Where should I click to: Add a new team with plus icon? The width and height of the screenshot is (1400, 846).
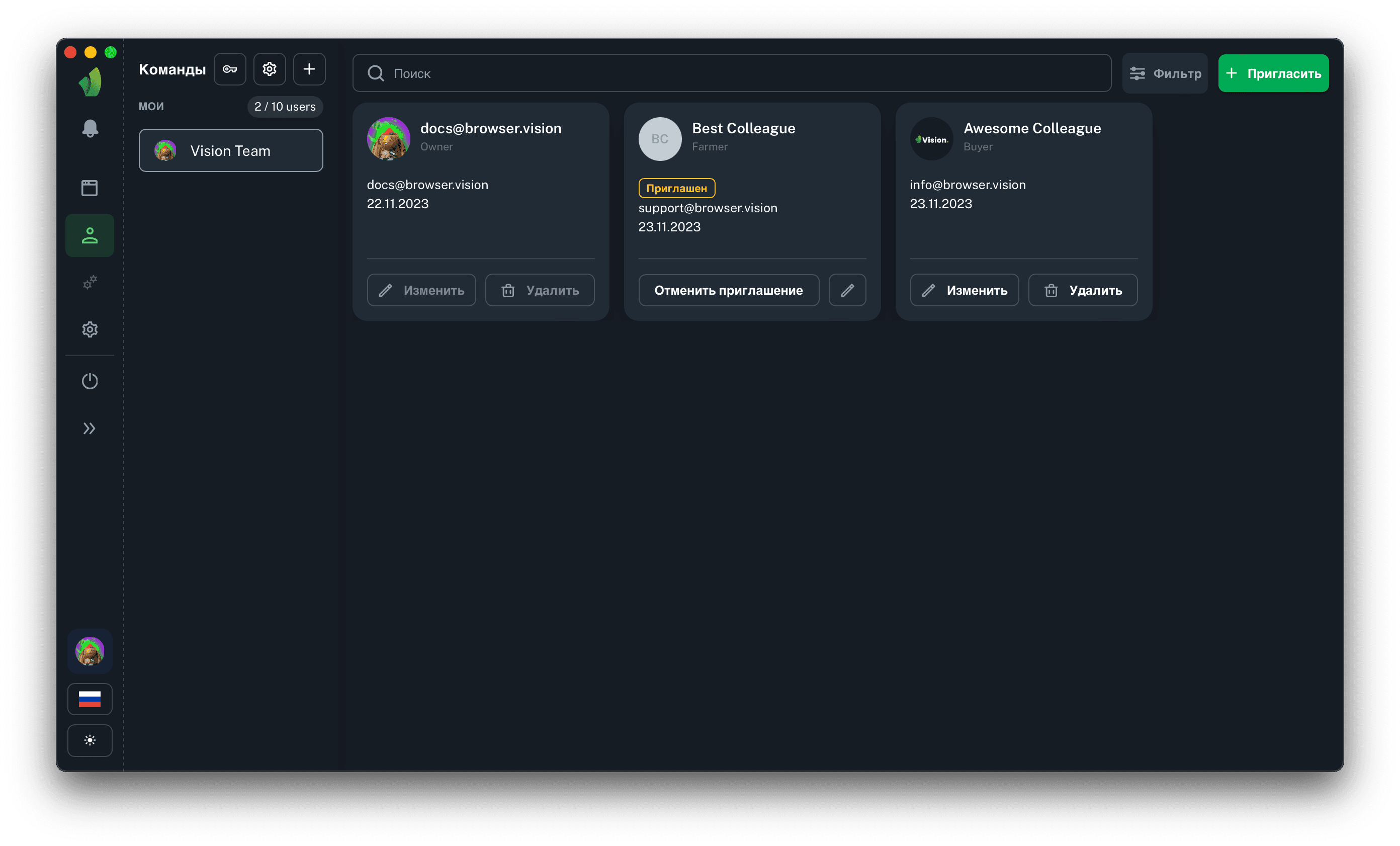[309, 69]
